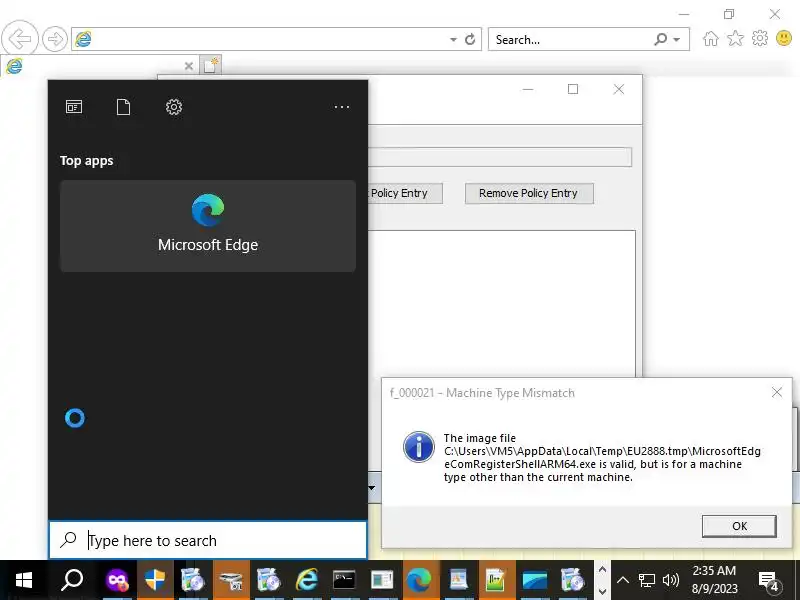Open the dropdown arrow left of mismatch dialog
Image resolution: width=800 pixels, height=600 pixels.
pos(372,487)
